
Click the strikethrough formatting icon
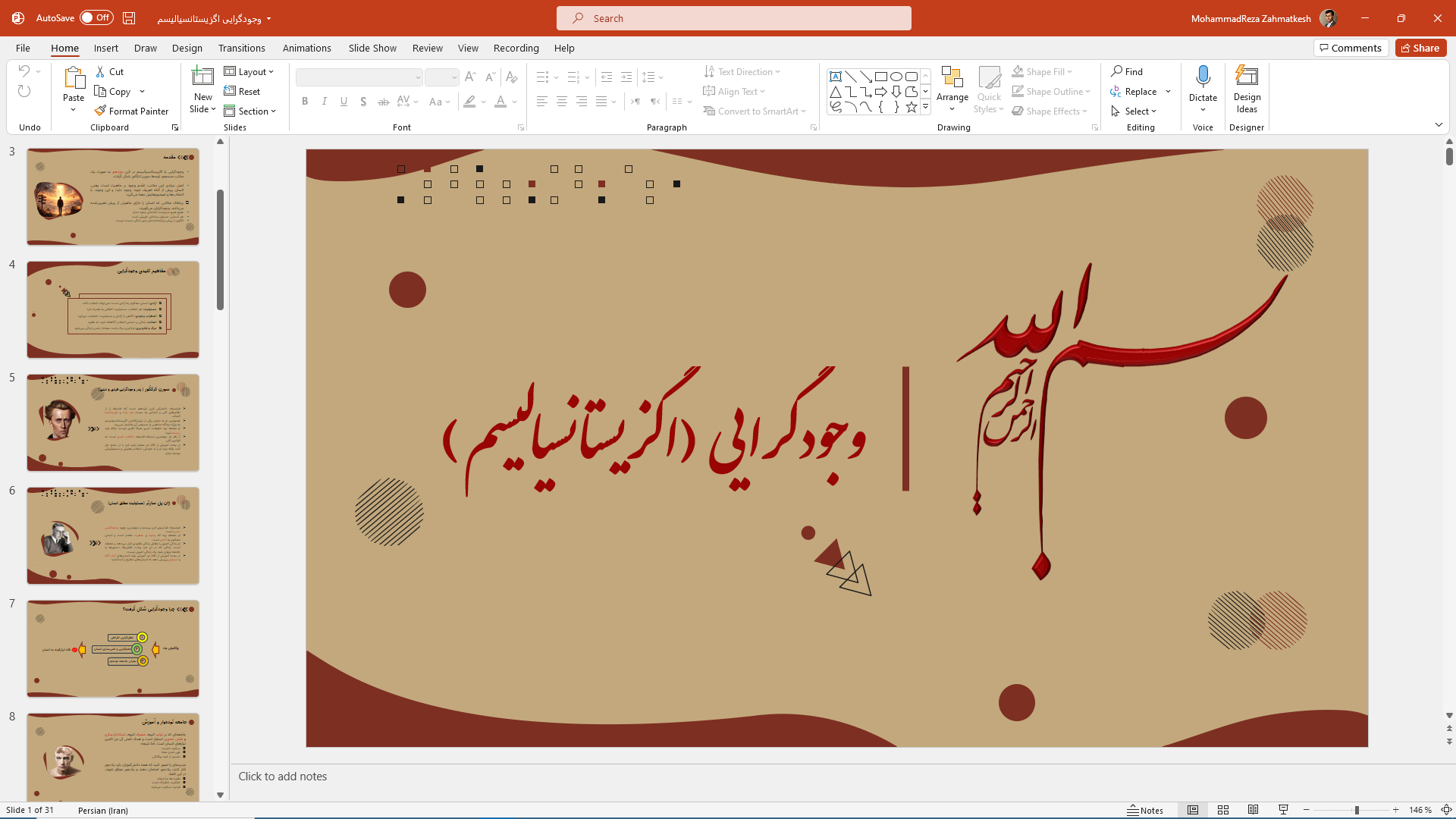(x=384, y=101)
